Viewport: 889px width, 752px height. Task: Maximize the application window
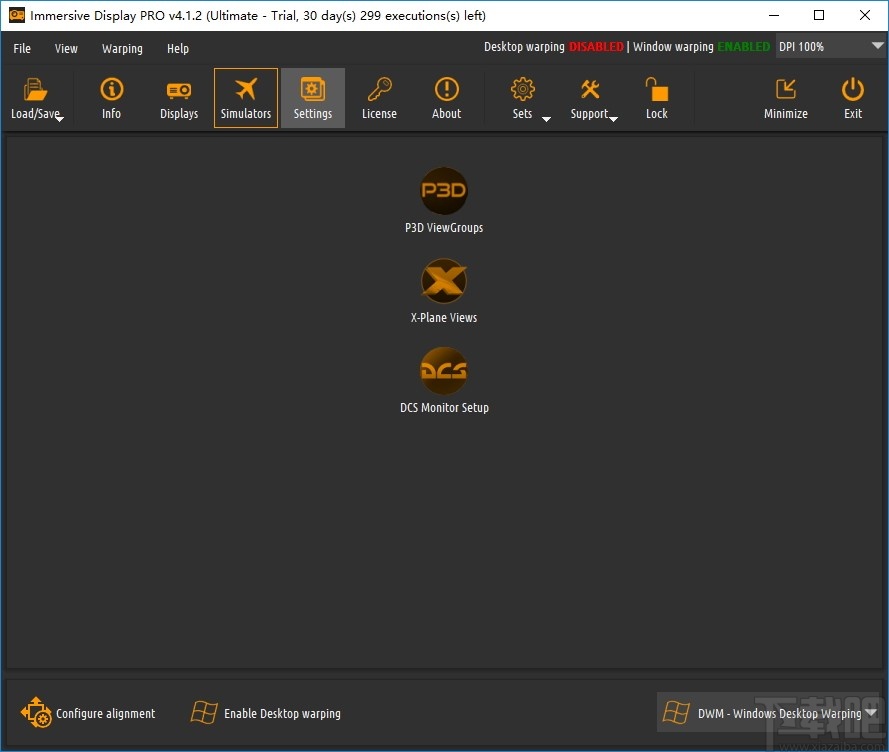819,15
